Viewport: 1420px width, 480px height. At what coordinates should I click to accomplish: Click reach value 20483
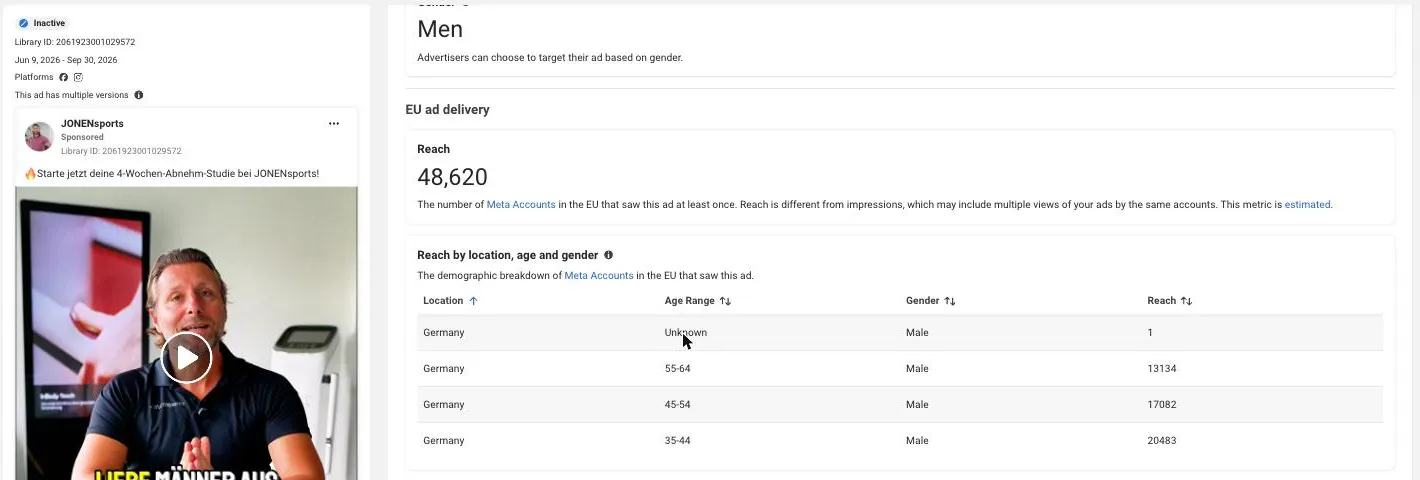point(1162,440)
